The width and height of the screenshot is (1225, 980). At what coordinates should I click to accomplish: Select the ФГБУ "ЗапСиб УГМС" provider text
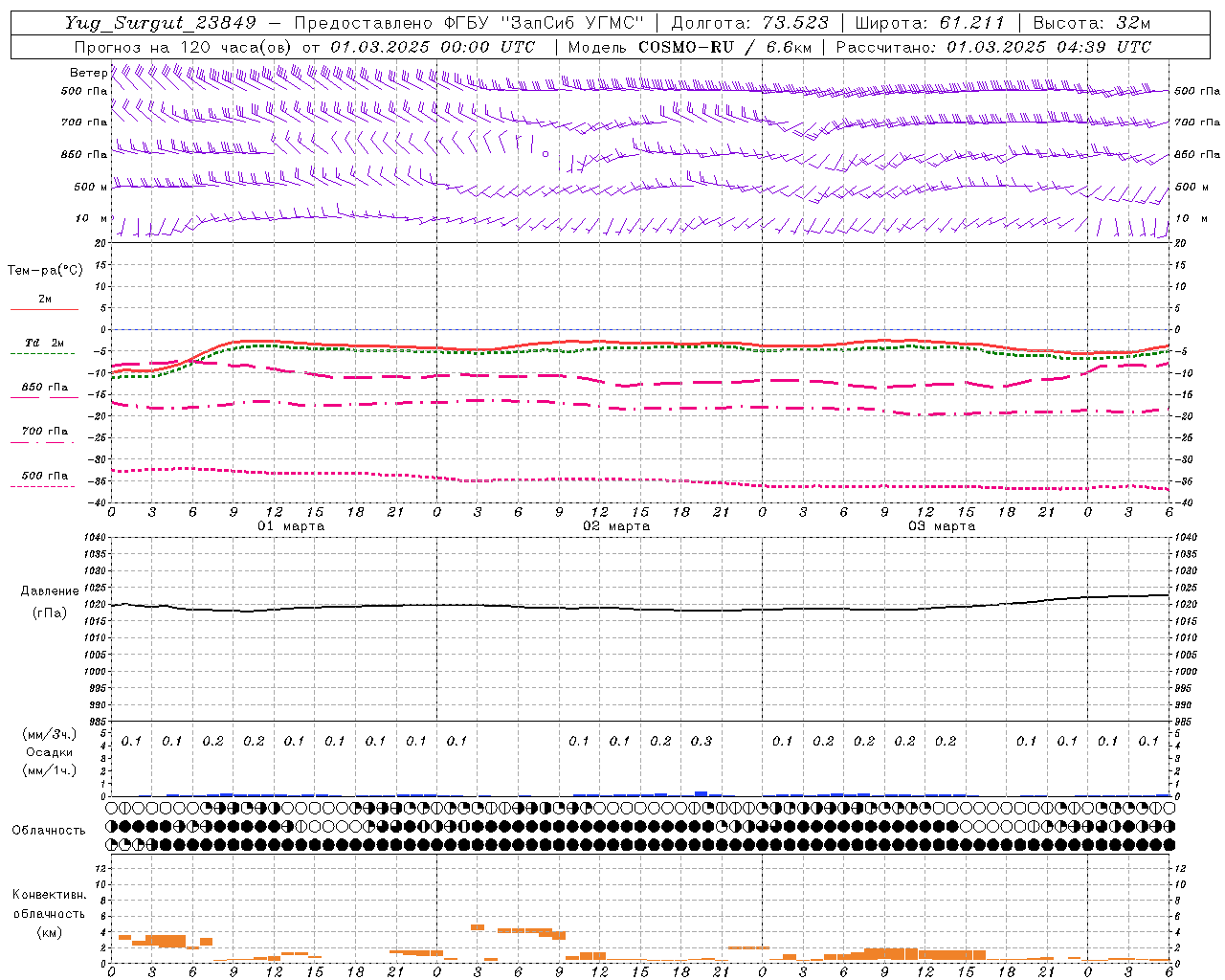pos(545,23)
